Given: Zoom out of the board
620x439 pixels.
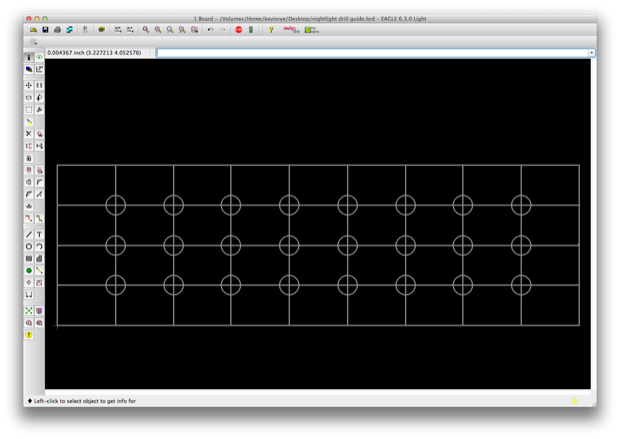Looking at the screenshot, I should pyautogui.click(x=170, y=30).
